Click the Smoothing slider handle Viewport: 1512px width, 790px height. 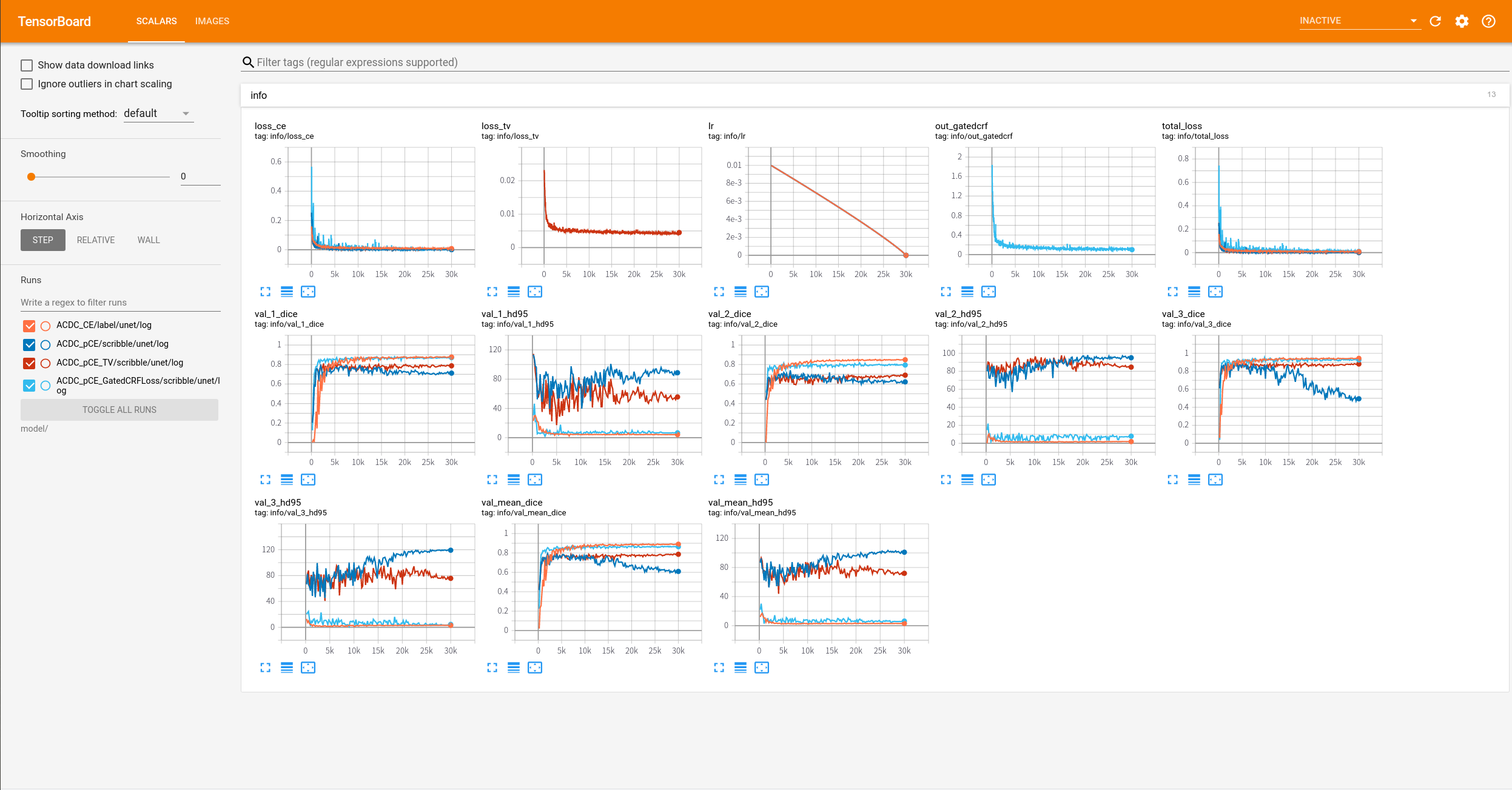32,176
